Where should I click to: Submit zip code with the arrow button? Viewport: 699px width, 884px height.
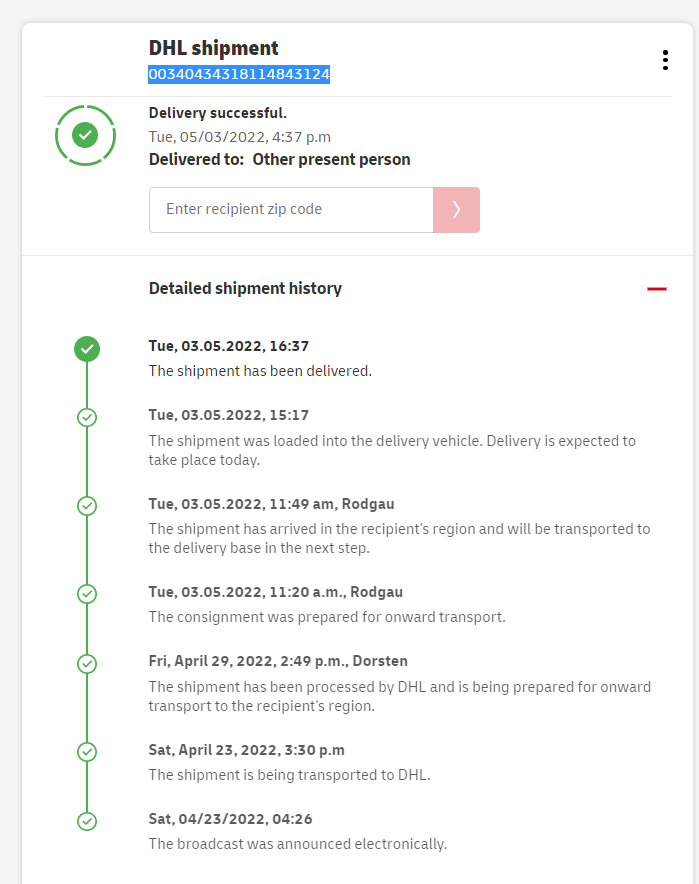456,210
